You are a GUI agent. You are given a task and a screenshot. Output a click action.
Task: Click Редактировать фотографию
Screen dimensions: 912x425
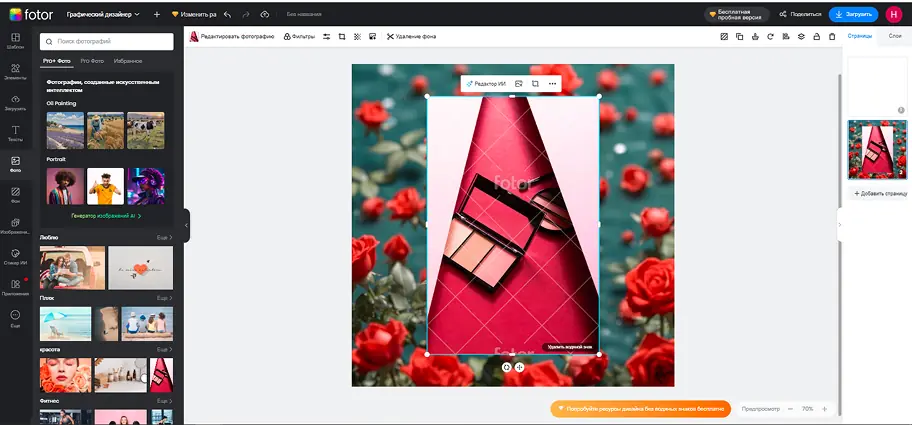232,37
